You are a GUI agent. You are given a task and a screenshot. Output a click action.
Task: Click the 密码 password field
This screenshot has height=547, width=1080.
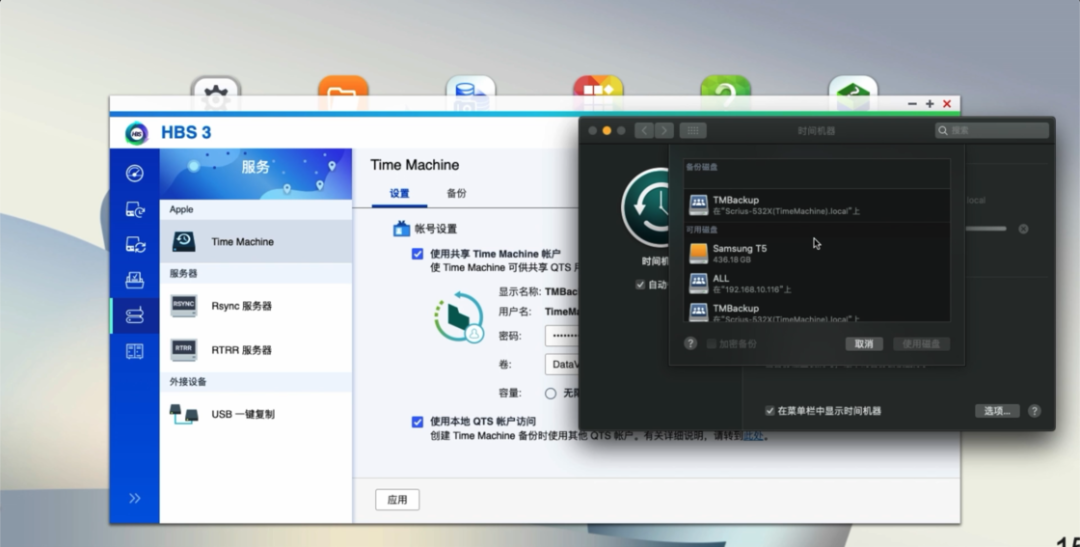(x=562, y=336)
